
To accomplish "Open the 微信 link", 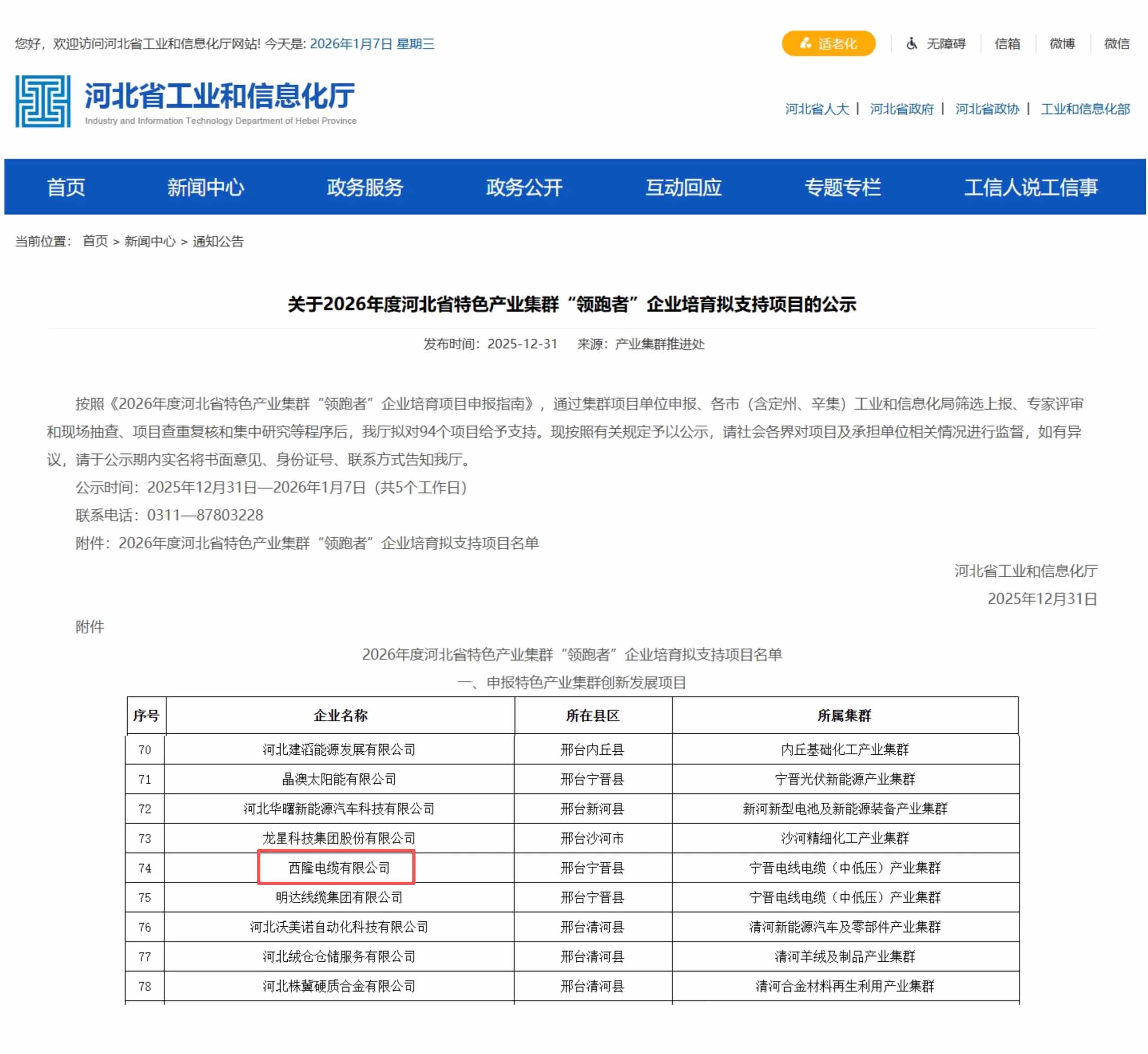I will click(x=1116, y=43).
